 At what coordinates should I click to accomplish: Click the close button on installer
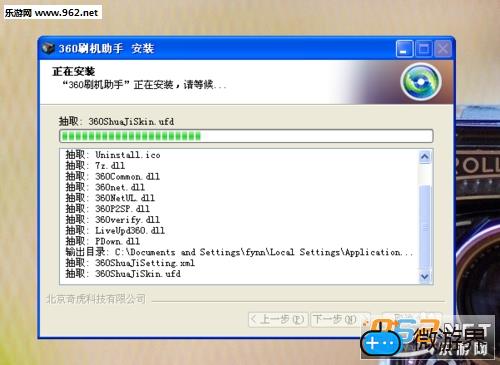click(443, 49)
